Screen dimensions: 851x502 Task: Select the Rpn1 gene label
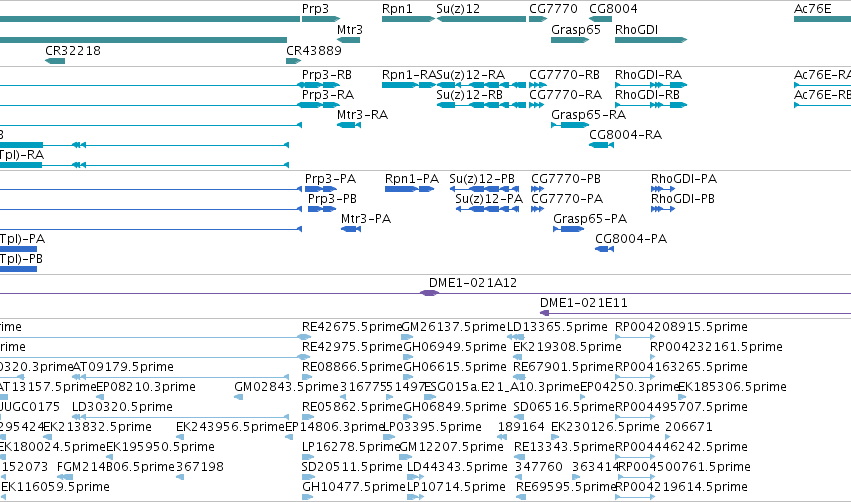click(x=397, y=9)
